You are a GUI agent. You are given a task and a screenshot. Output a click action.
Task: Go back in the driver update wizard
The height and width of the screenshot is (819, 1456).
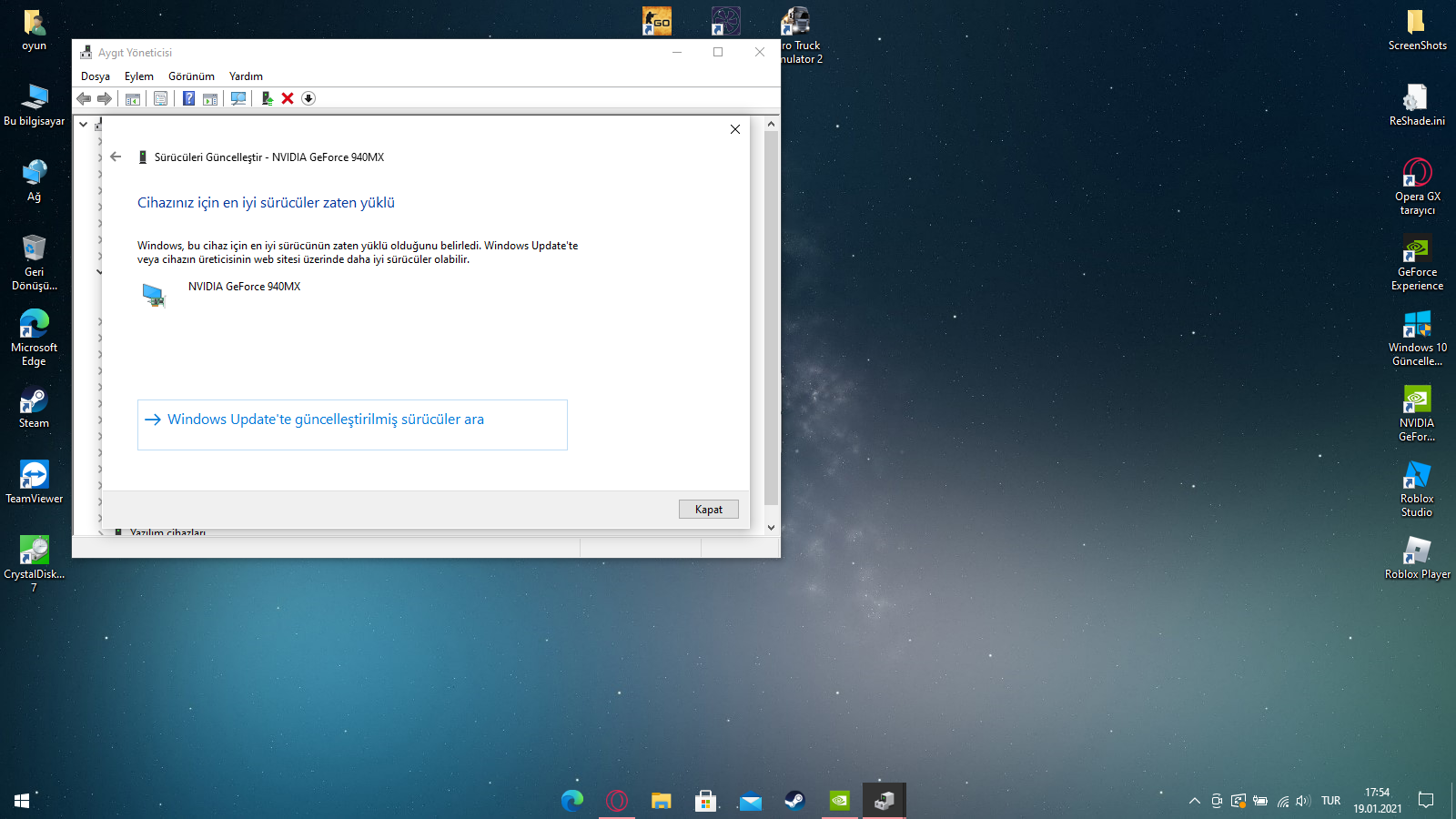coord(116,157)
